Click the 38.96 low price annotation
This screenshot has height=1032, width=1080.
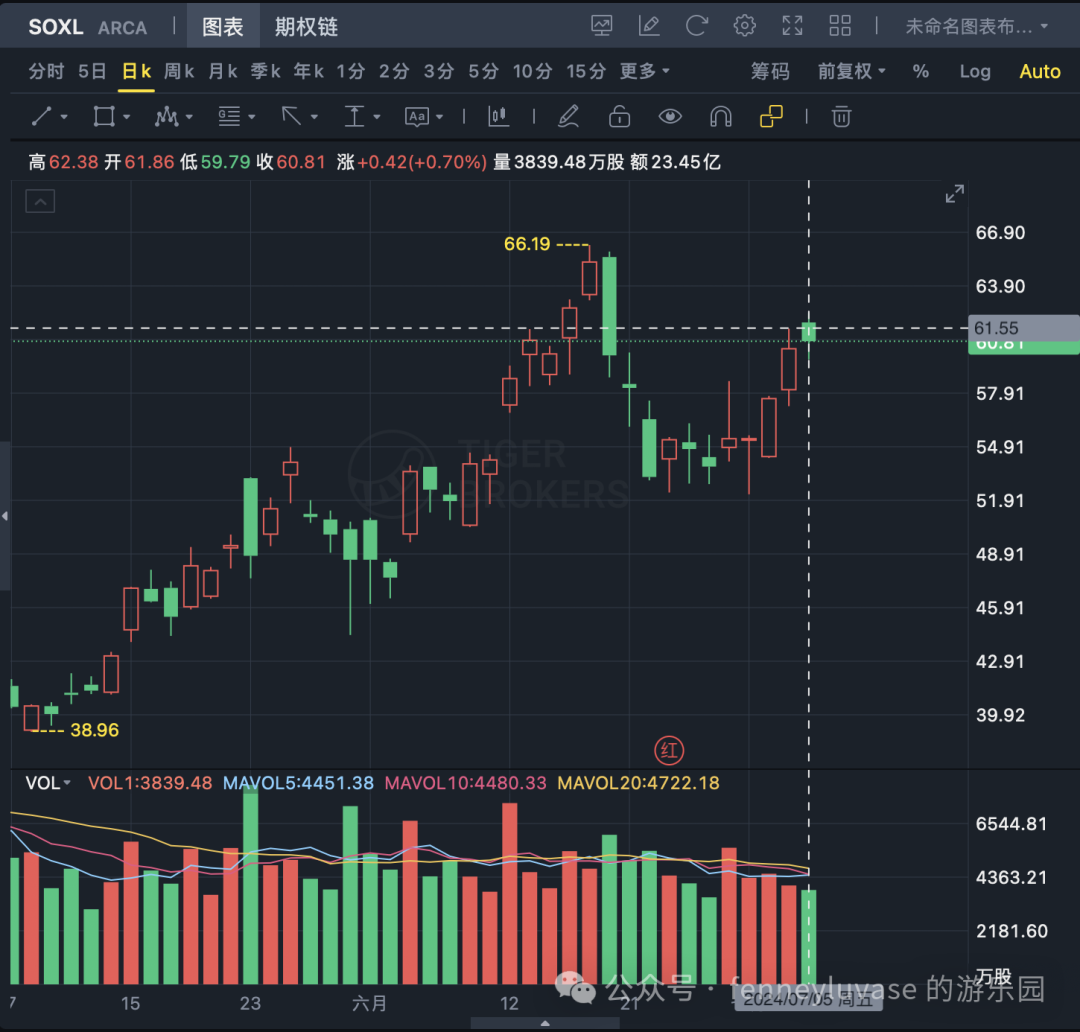94,730
